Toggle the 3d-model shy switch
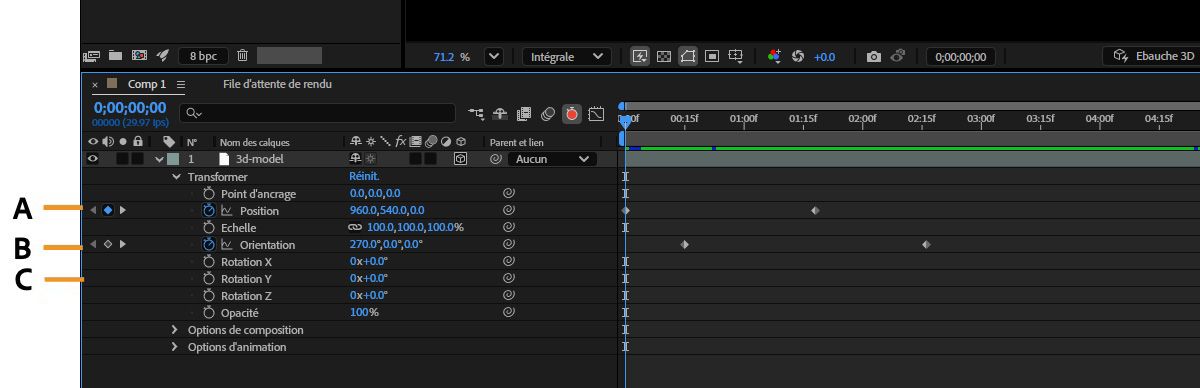This screenshot has width=1200, height=388. pos(354,158)
